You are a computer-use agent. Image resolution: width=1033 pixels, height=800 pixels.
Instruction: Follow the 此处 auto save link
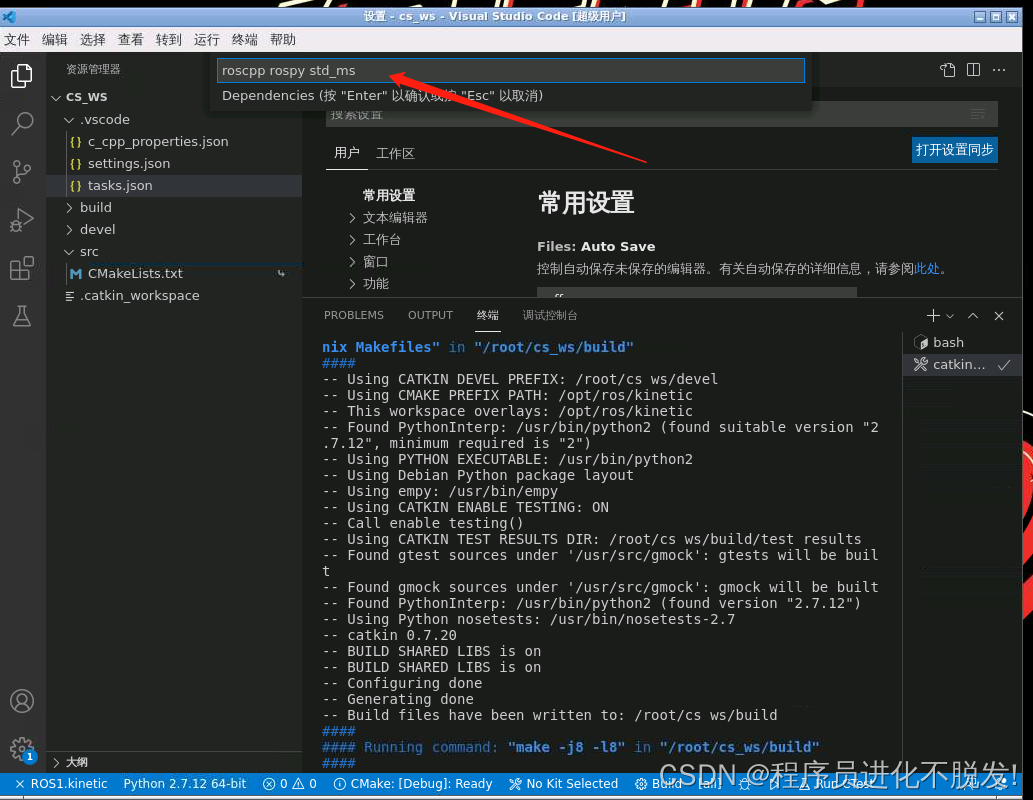927,269
